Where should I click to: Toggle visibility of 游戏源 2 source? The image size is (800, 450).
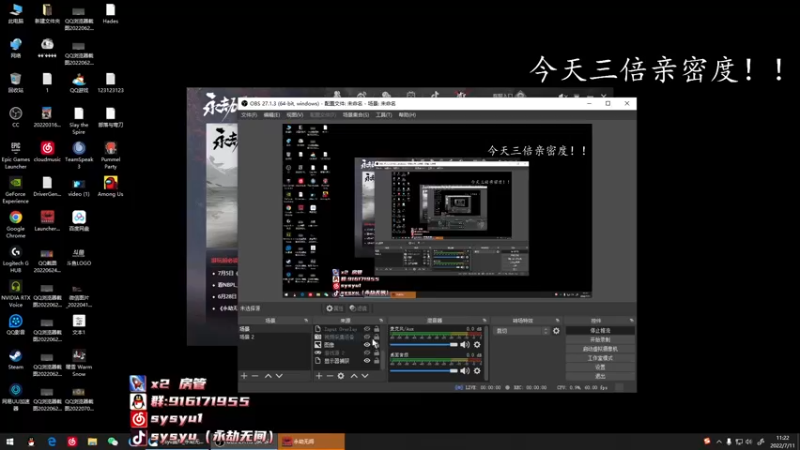click(367, 353)
